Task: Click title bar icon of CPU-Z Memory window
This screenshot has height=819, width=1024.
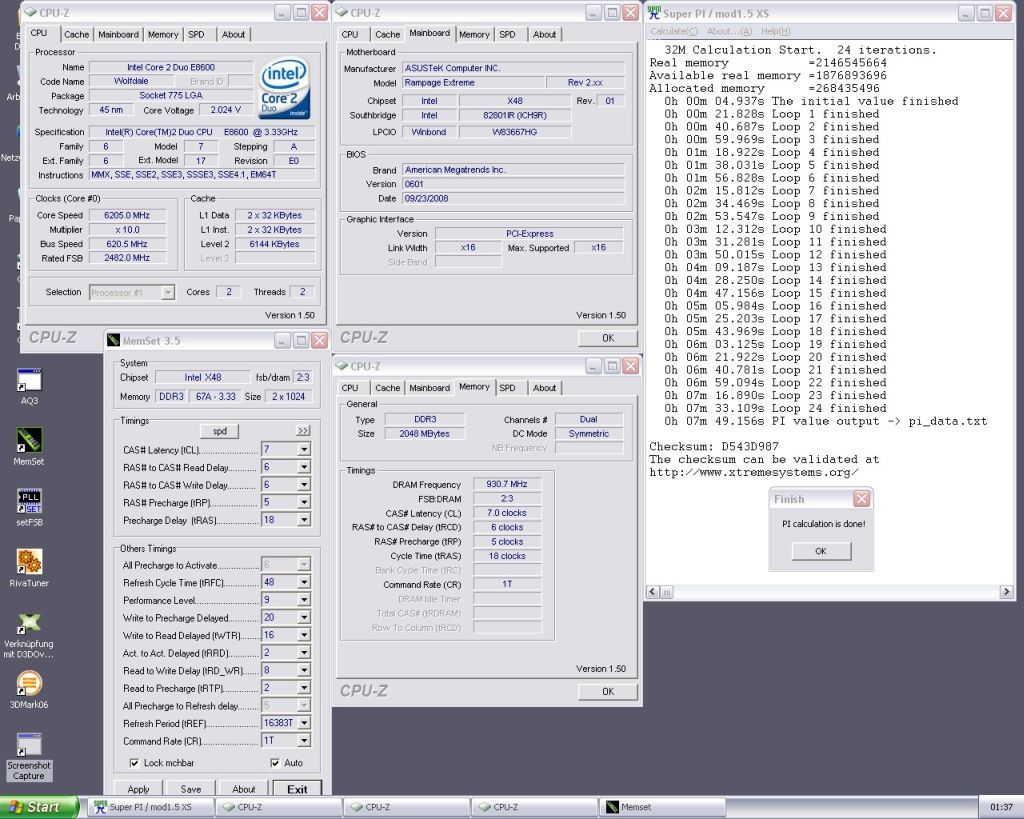Action: (342, 366)
